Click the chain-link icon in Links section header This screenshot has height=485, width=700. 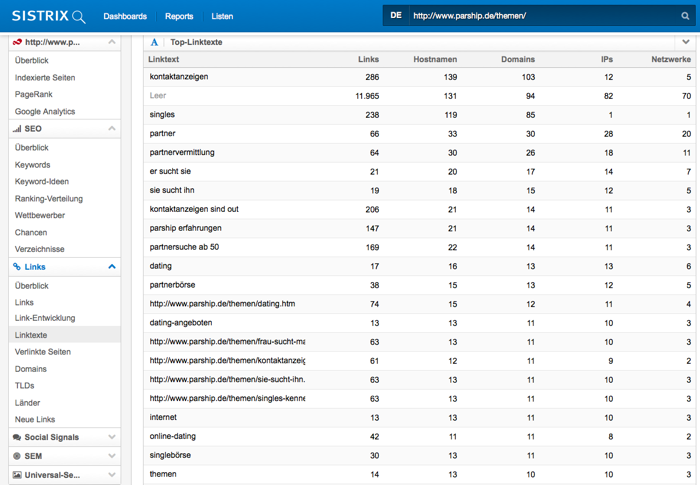(x=16, y=267)
